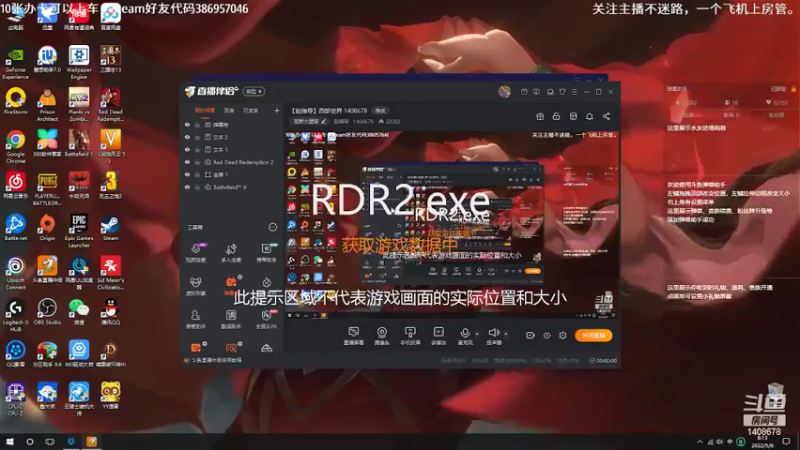
Task: Select the Red Dead Redemption 2 source row
Action: tap(233, 162)
